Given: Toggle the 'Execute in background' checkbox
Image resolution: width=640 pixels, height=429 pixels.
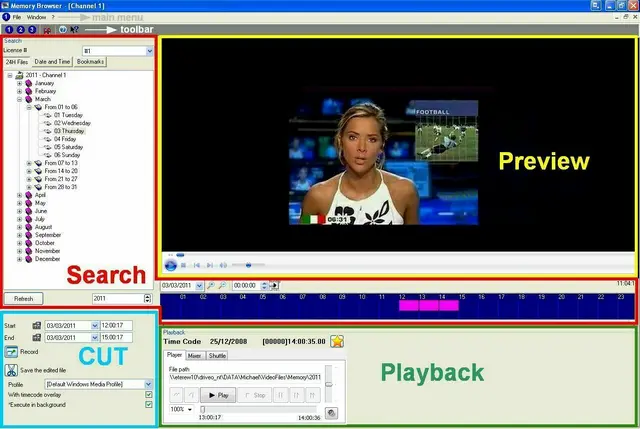Looking at the screenshot, I should pyautogui.click(x=149, y=405).
